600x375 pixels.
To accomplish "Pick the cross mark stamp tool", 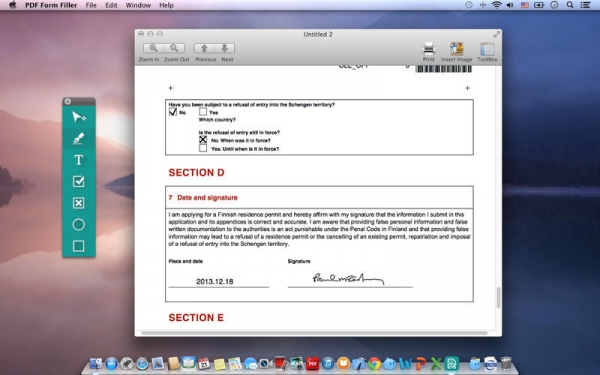I will 79,203.
